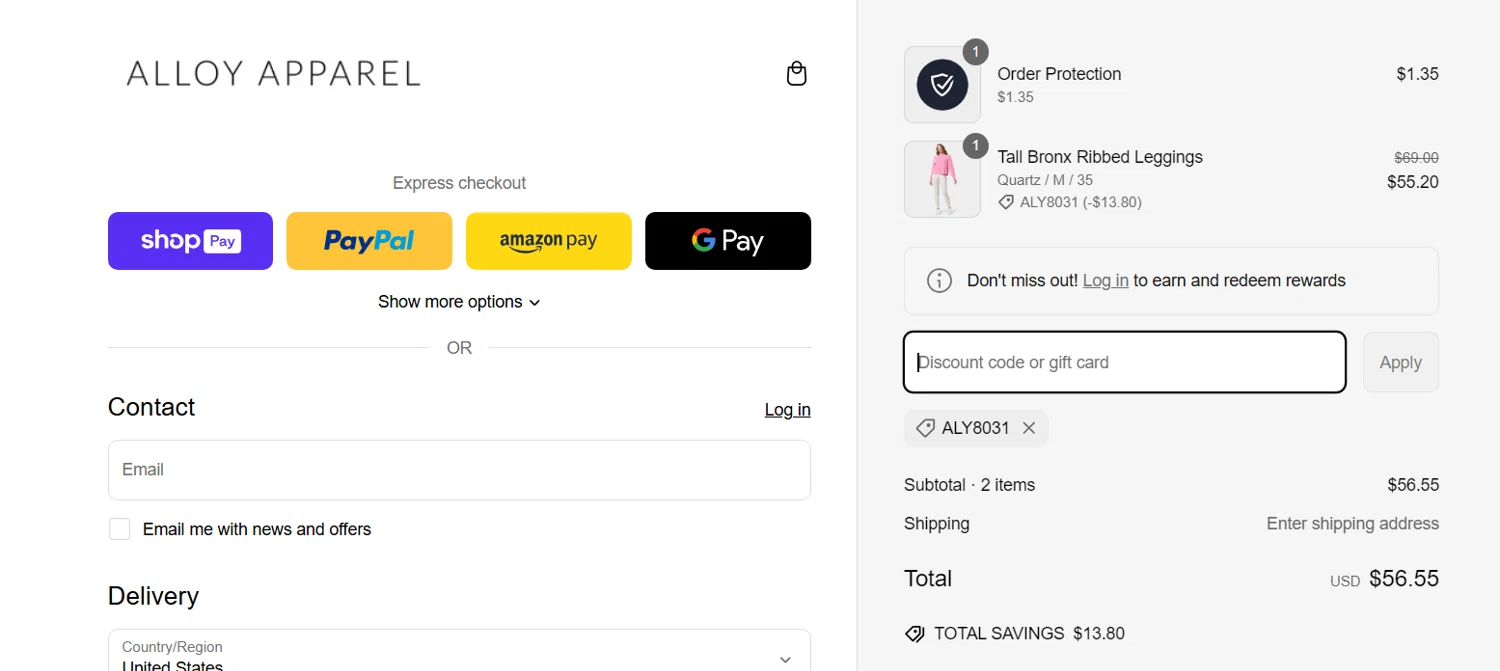Click the tag icon in ALY8031 chip

925,428
